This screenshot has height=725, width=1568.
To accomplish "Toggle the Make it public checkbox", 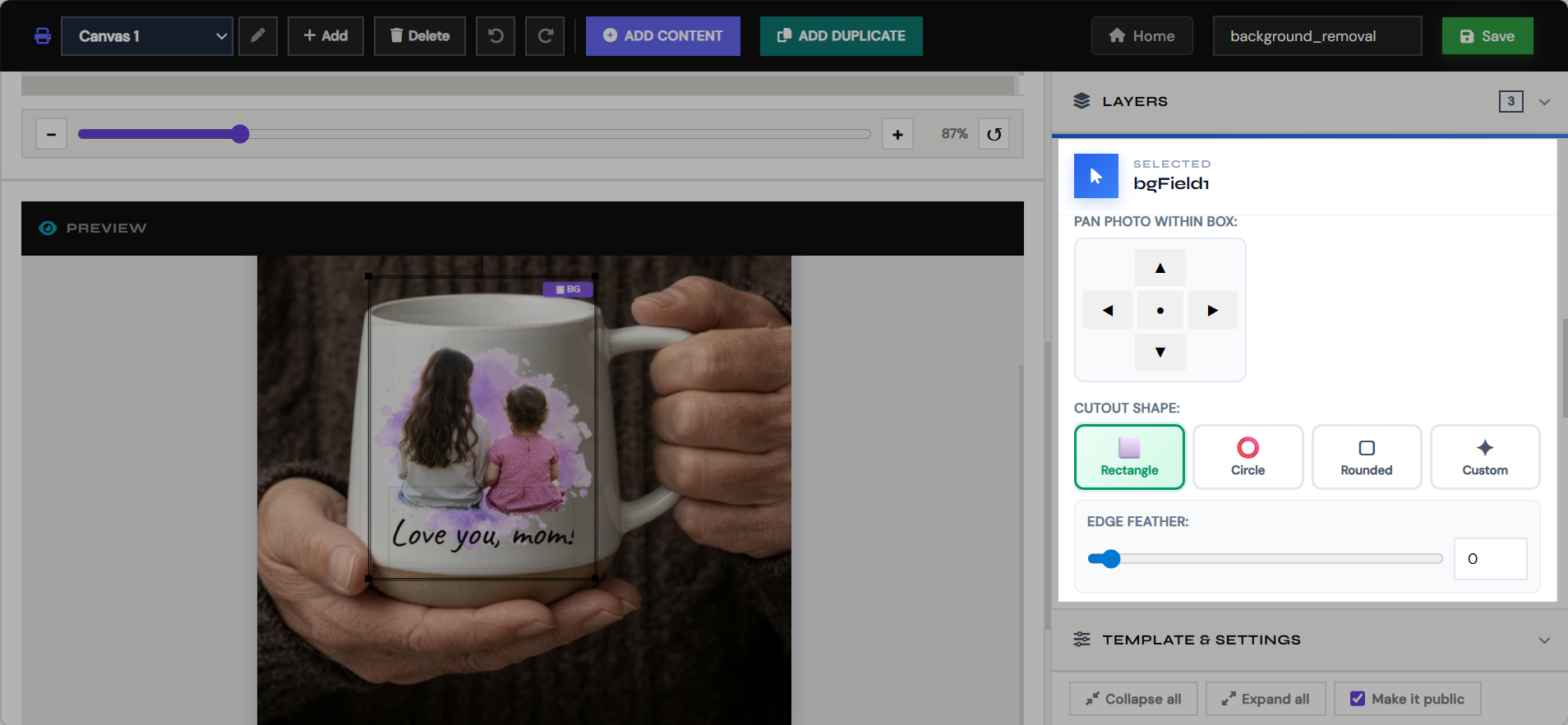I will pyautogui.click(x=1358, y=699).
